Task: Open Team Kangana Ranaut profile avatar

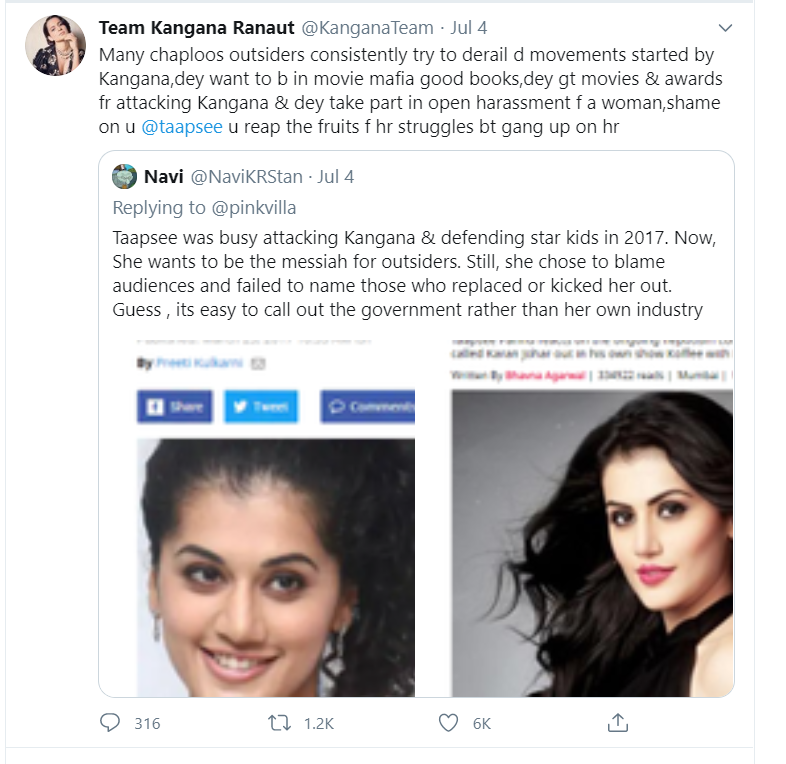Action: 55,45
